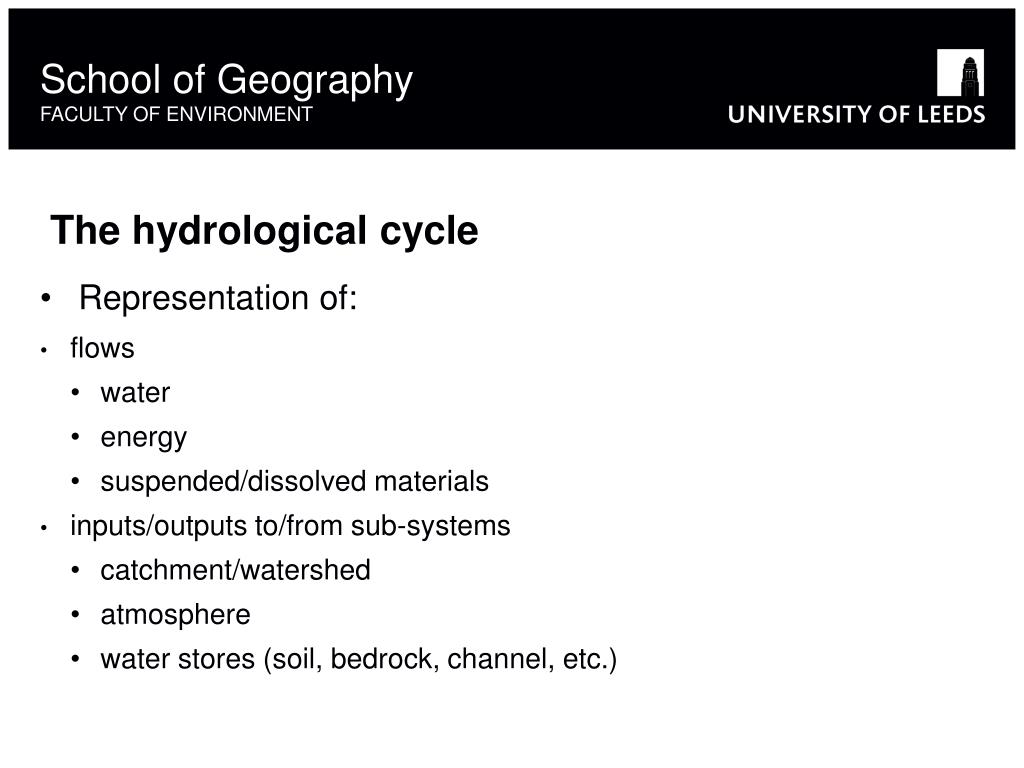Click the bullet dot before flows
The height and width of the screenshot is (768, 1024).
44,351
